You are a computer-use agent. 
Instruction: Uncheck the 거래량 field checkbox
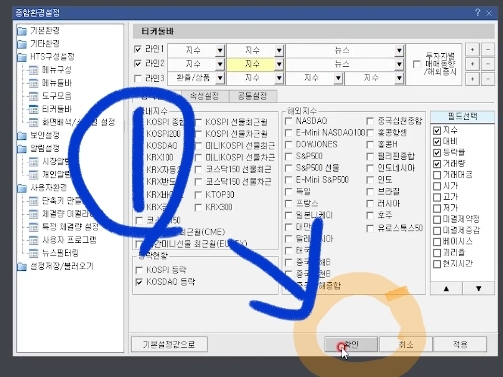pos(437,164)
